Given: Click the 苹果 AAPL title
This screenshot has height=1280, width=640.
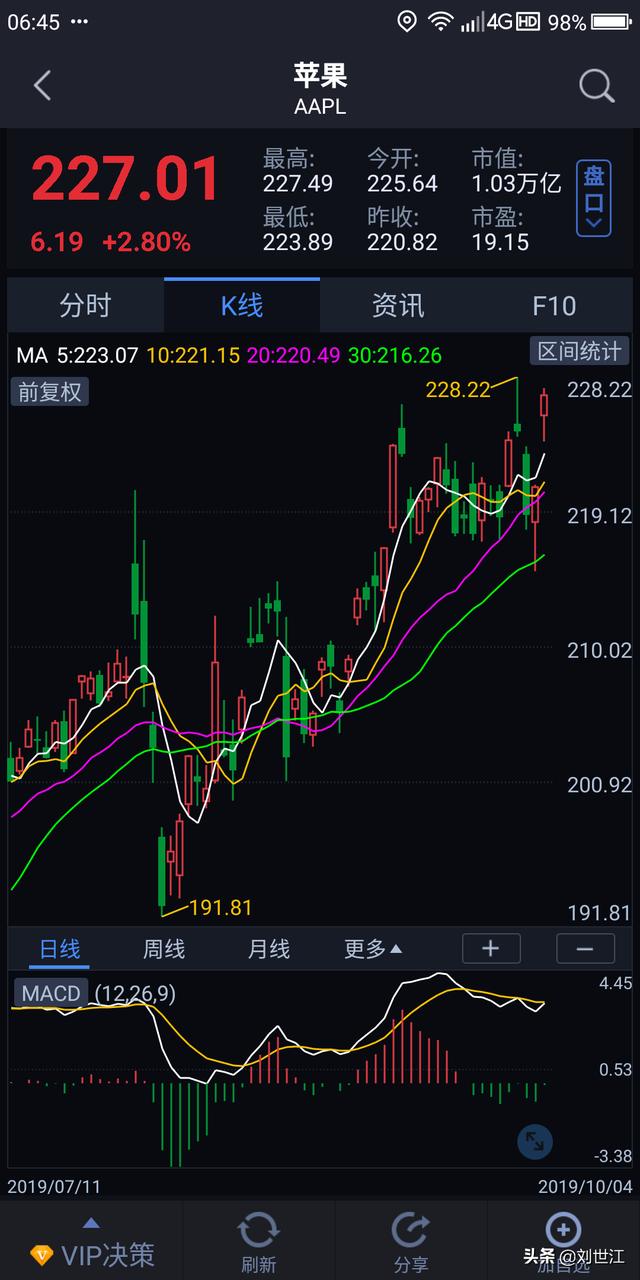Looking at the screenshot, I should pos(320,88).
